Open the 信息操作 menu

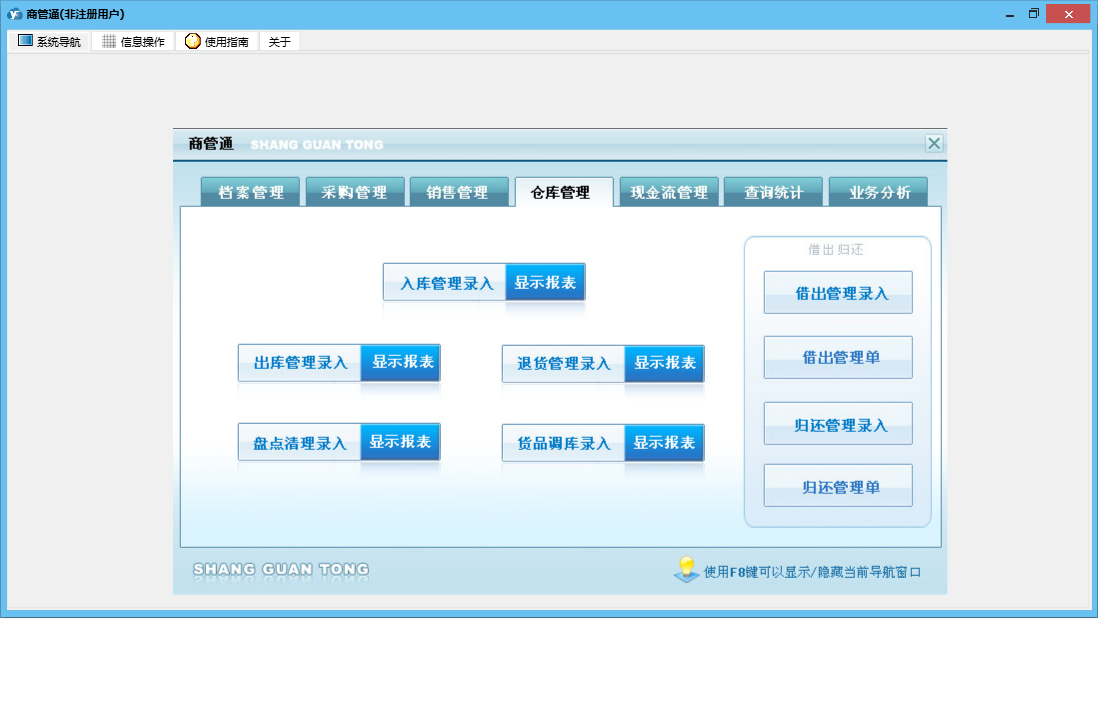(133, 41)
